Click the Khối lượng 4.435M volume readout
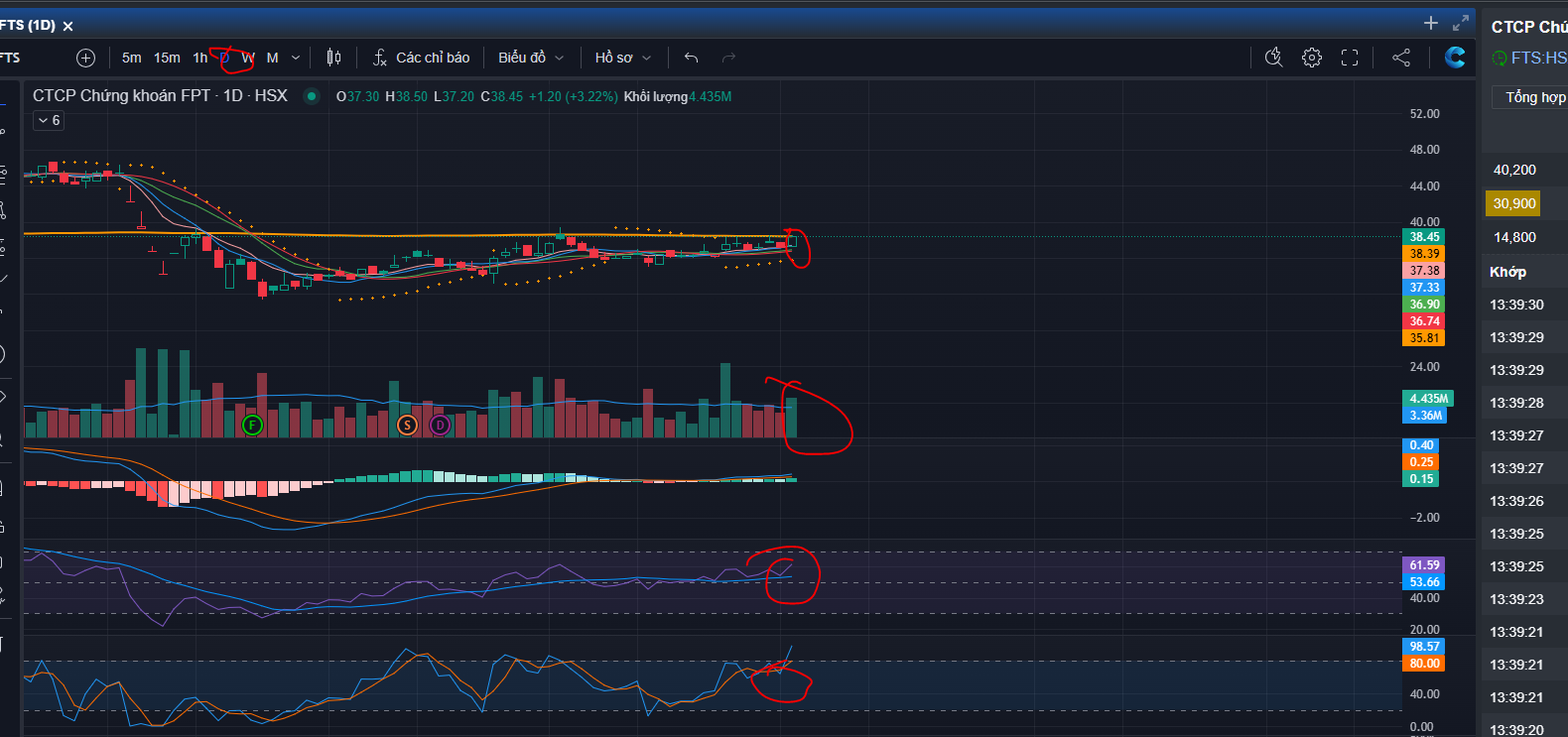Viewport: 1568px width, 737px height. 678,96
